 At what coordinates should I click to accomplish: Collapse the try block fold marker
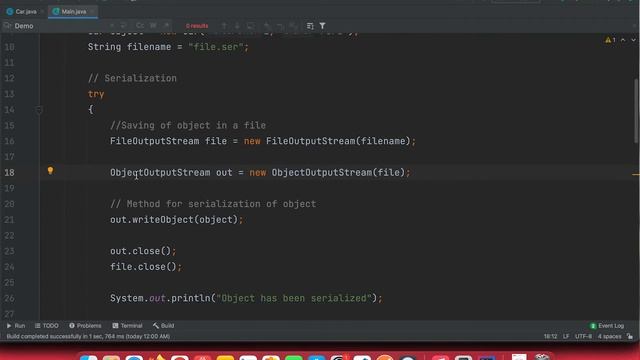(x=39, y=109)
